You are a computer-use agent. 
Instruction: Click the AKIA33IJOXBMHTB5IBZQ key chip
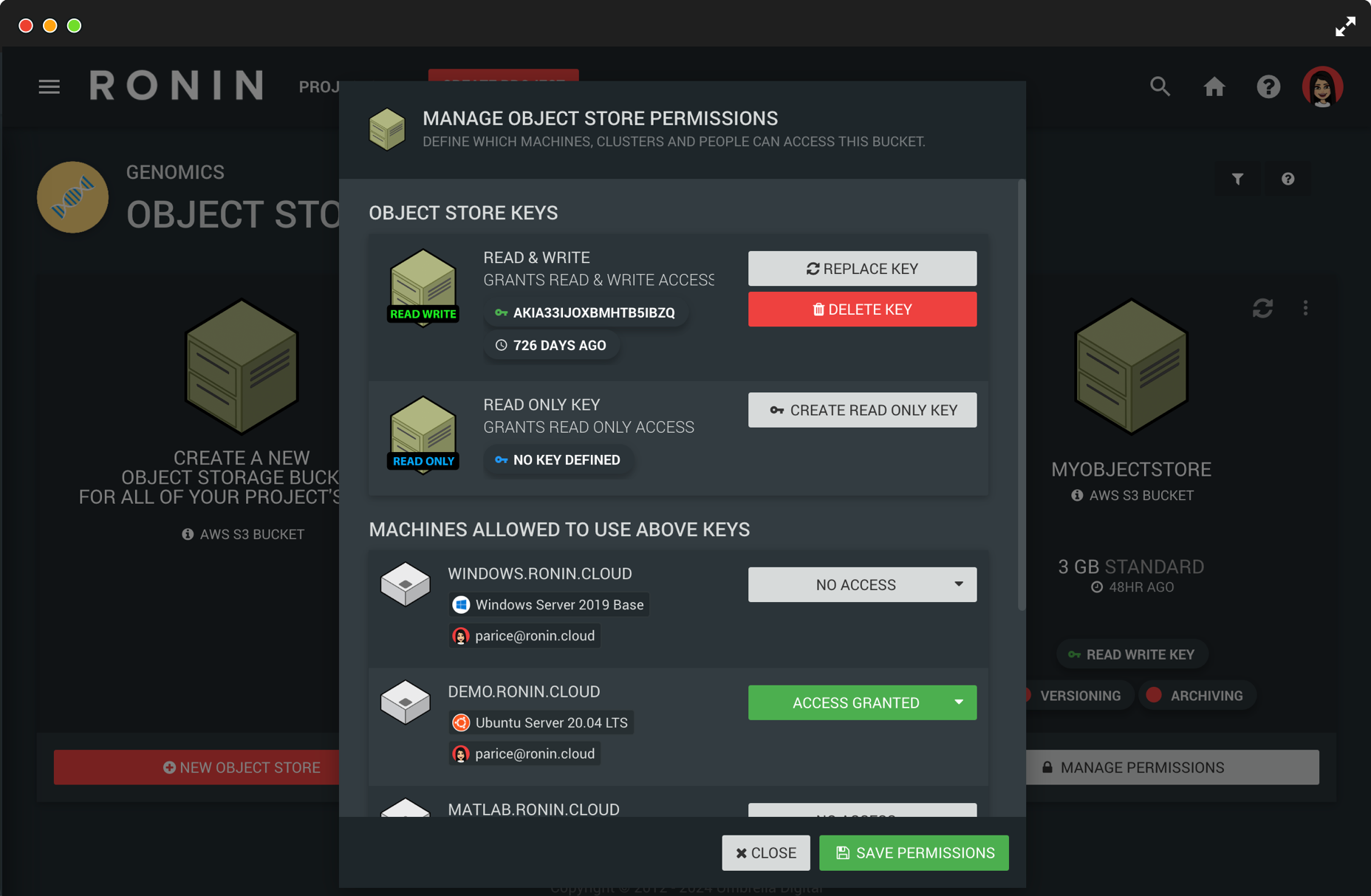pyautogui.click(x=585, y=312)
